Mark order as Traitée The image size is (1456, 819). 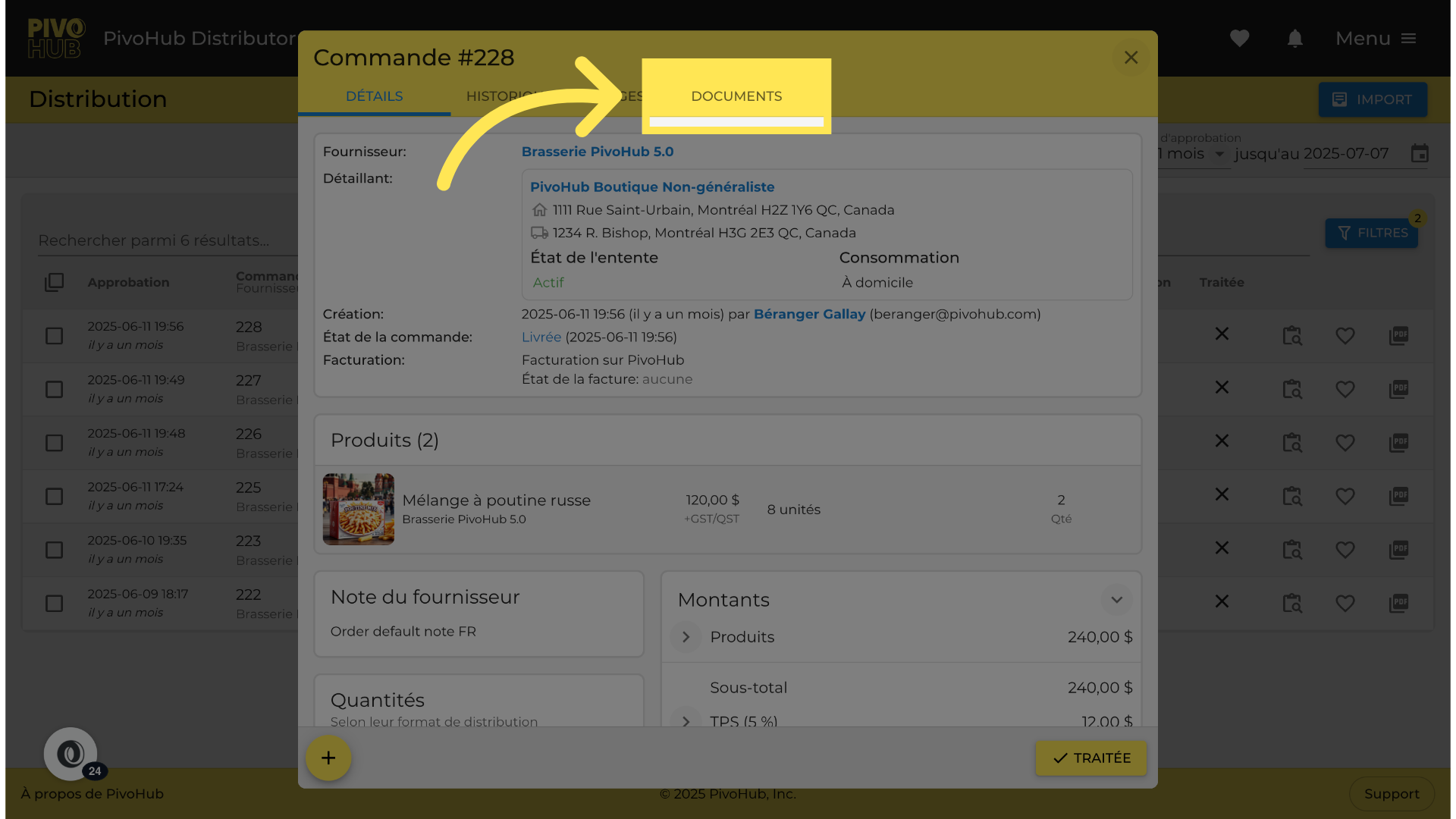(1090, 758)
